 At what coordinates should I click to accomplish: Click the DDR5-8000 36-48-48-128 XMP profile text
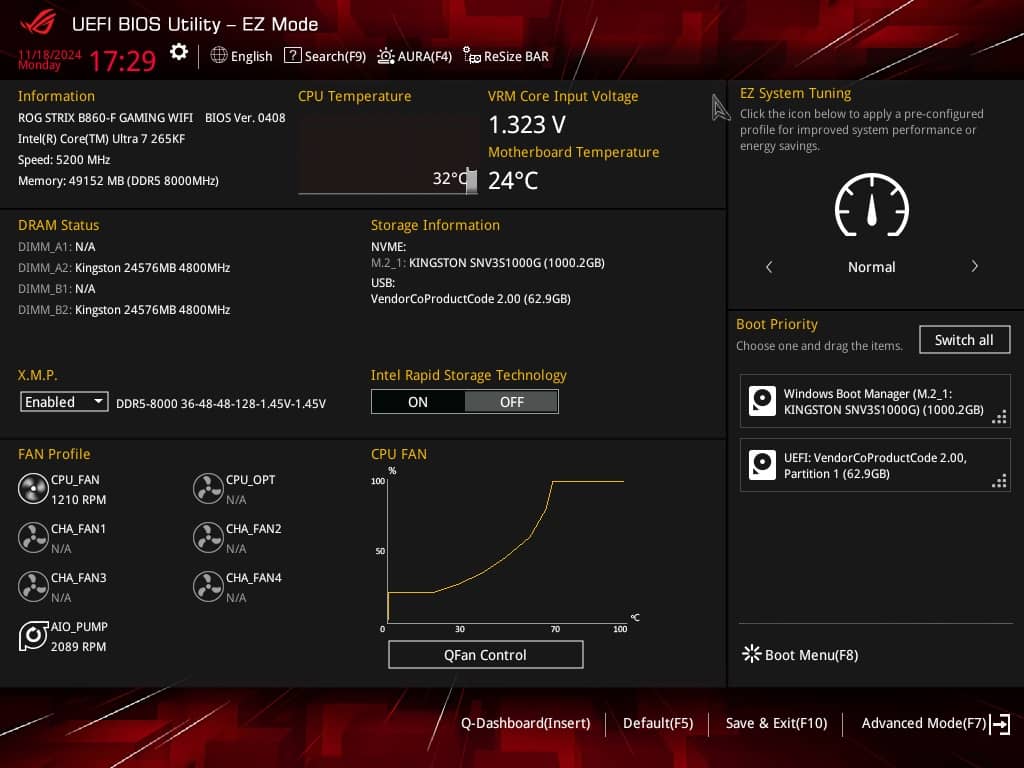click(221, 404)
